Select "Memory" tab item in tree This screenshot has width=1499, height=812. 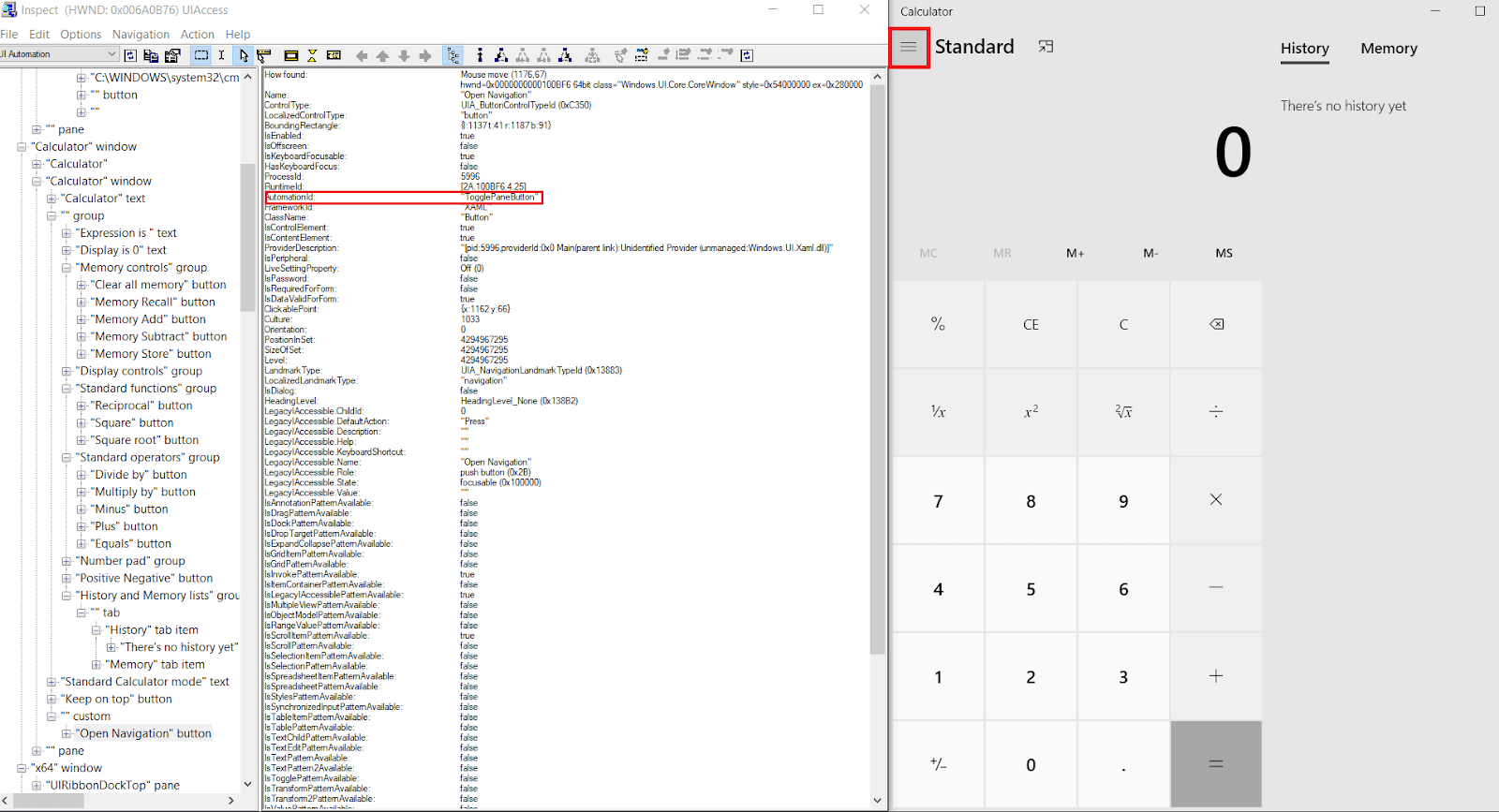click(x=155, y=664)
